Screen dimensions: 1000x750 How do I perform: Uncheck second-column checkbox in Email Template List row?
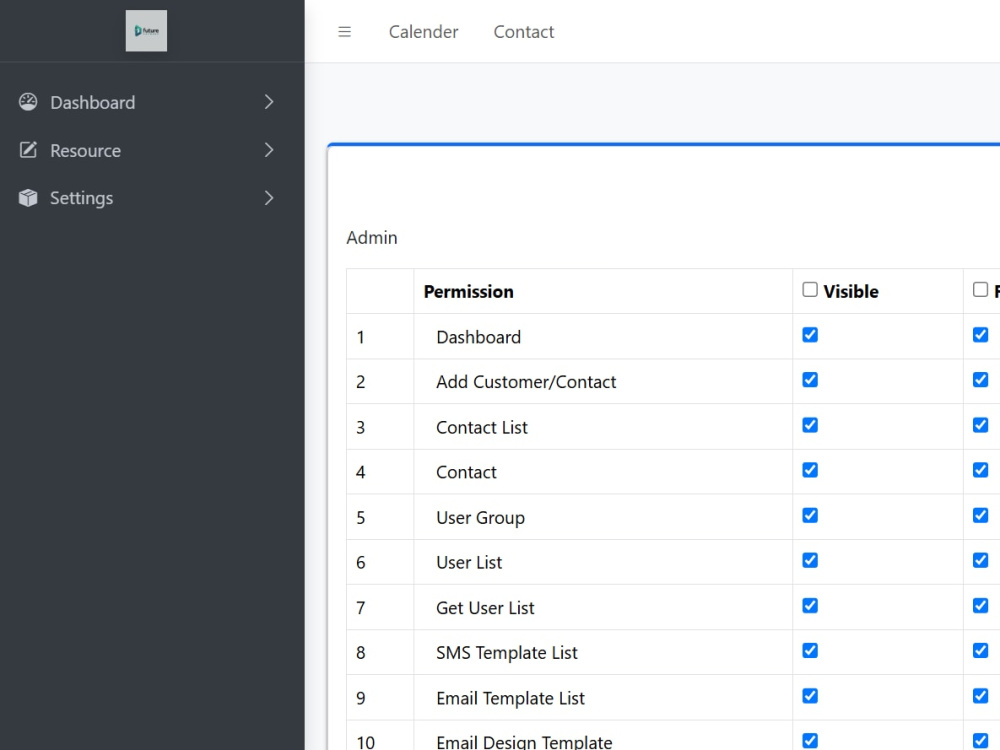980,696
